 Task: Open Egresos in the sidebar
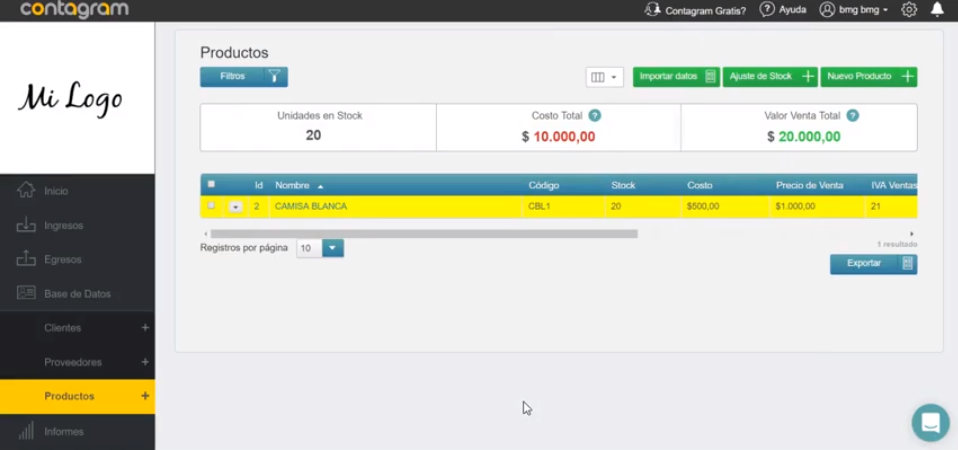[62, 259]
